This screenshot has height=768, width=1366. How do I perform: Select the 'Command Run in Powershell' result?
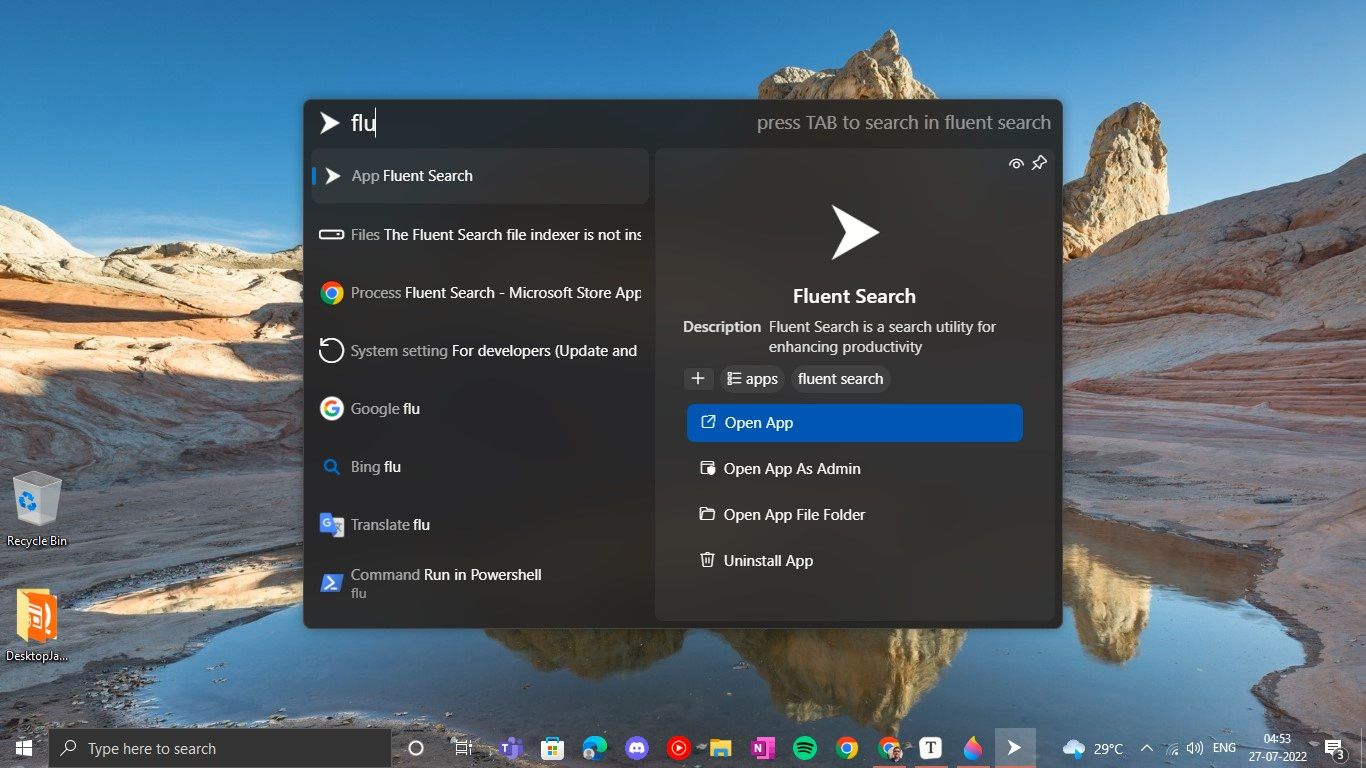[x=480, y=583]
